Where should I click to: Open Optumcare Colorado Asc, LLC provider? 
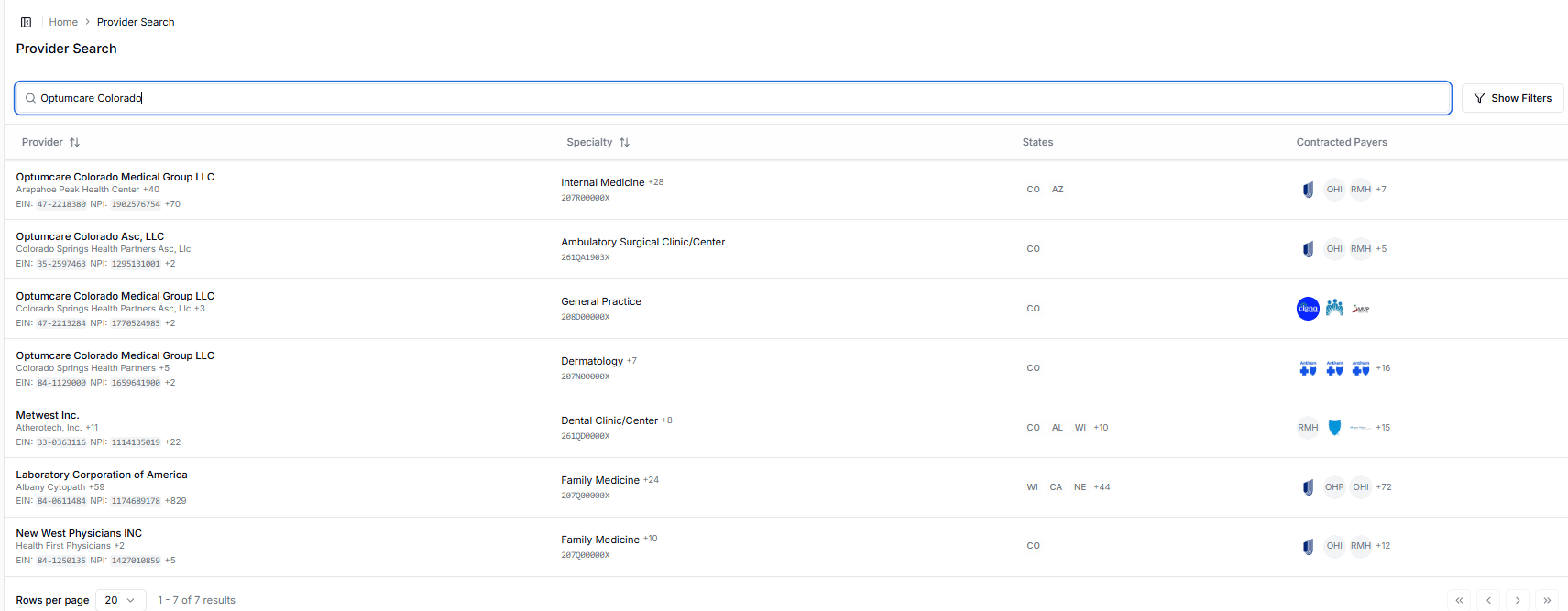coord(90,236)
